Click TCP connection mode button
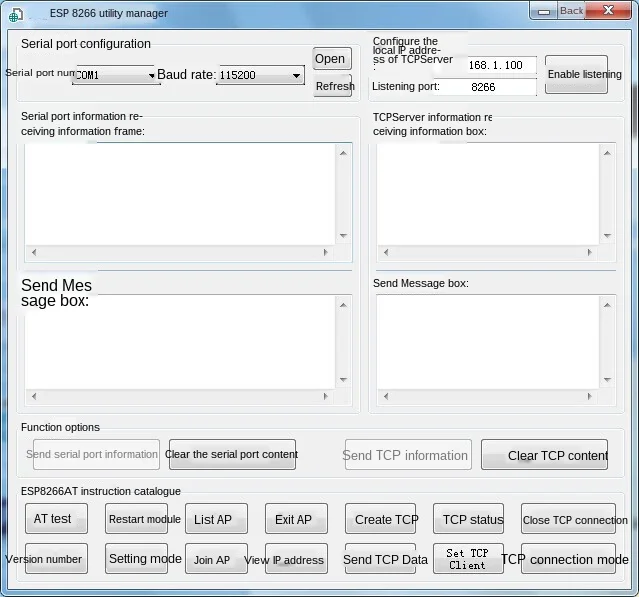 point(568,559)
